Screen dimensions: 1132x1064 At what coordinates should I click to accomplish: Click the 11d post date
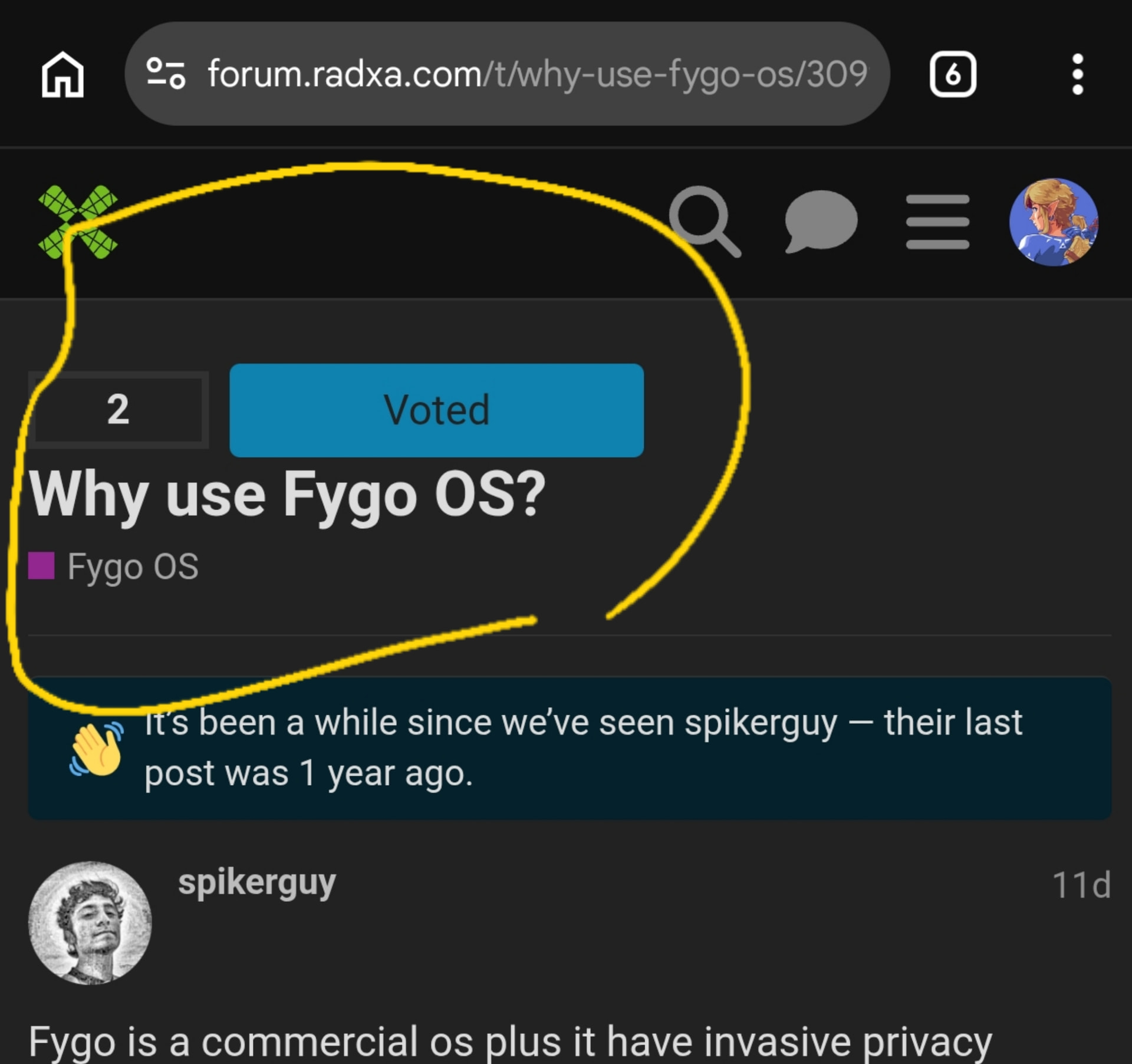pyautogui.click(x=1082, y=885)
